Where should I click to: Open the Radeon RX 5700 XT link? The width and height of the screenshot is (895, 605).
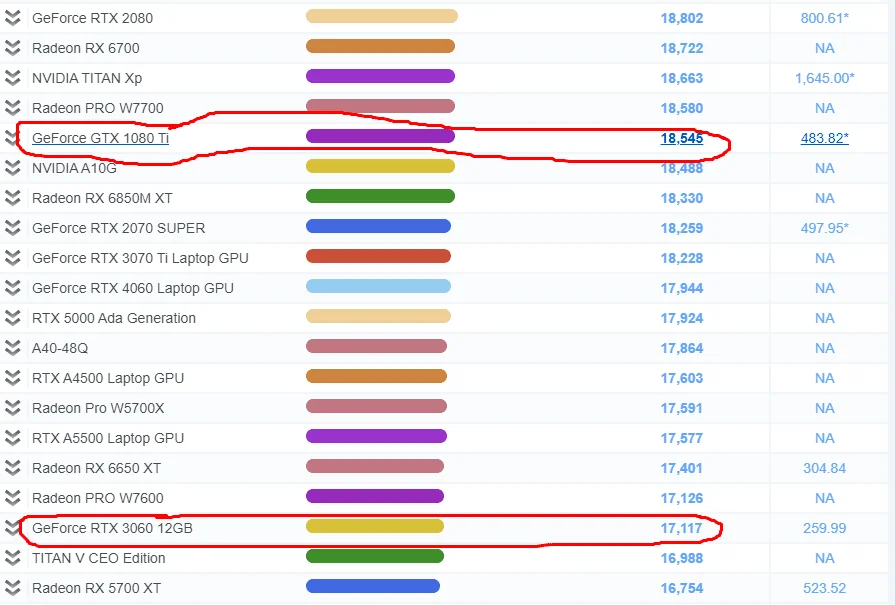point(96,588)
